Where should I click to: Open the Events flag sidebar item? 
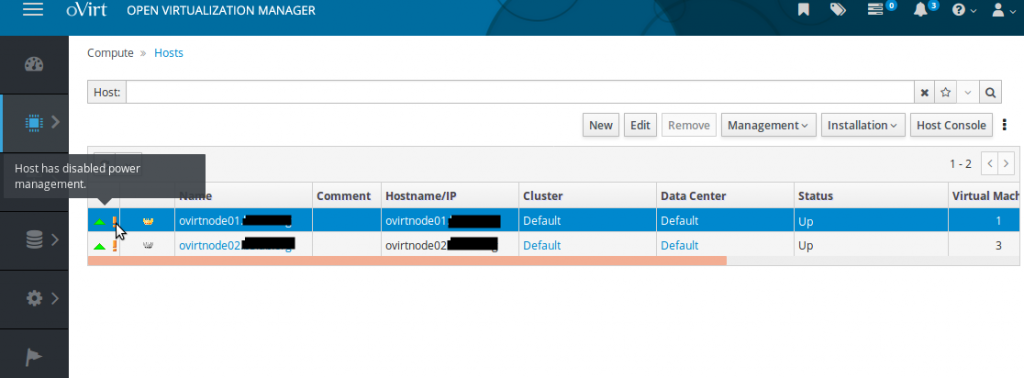34,356
